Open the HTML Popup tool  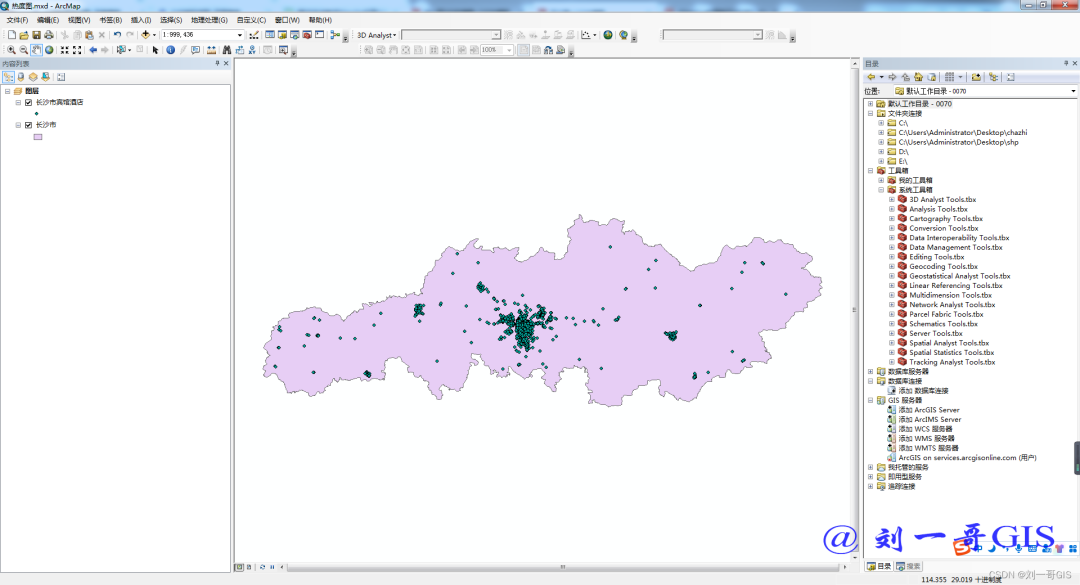tap(196, 50)
